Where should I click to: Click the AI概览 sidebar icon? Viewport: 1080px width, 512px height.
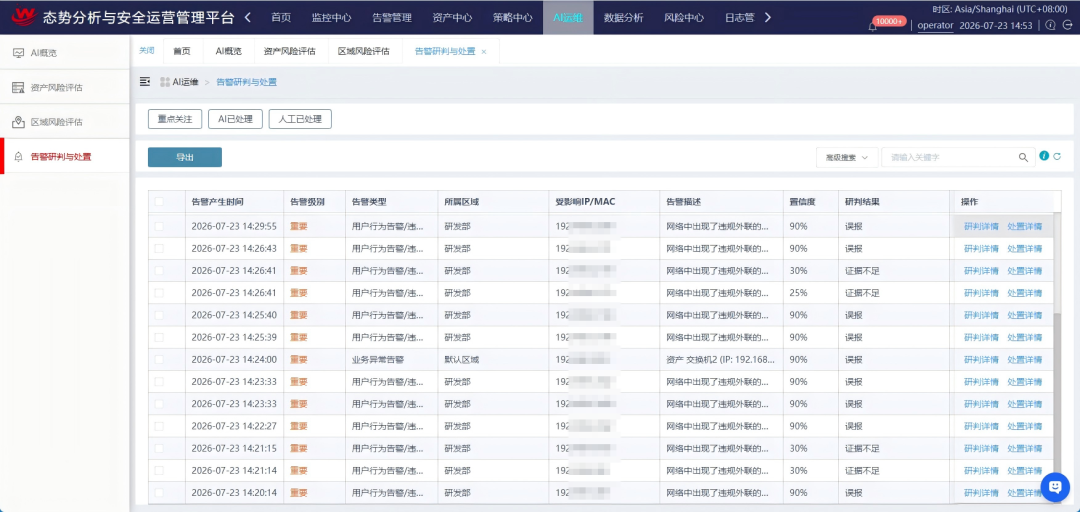coord(19,52)
